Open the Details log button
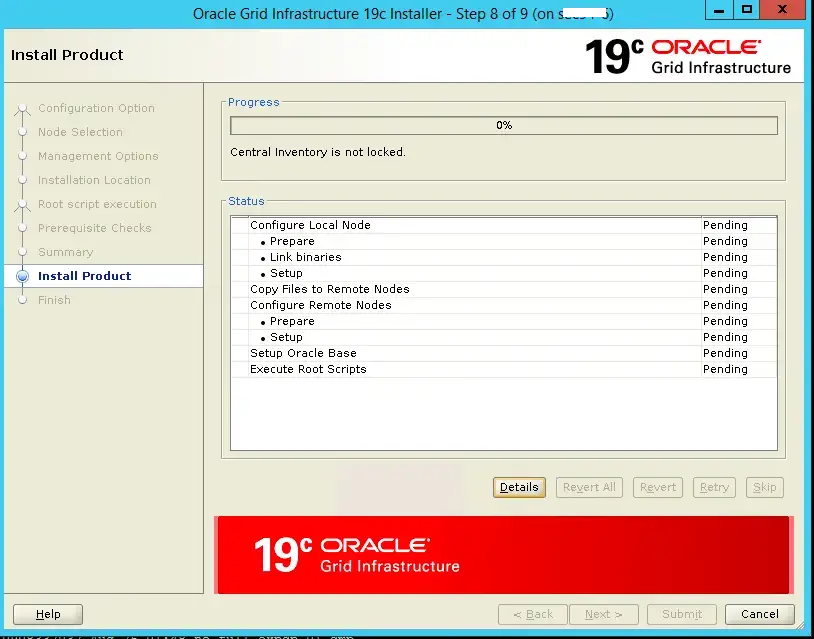This screenshot has width=814, height=639. tap(519, 487)
